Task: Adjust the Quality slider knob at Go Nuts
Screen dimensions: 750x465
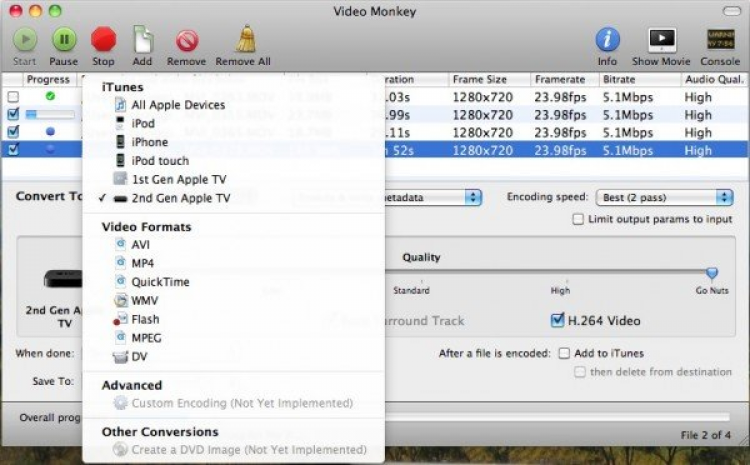Action: point(712,273)
